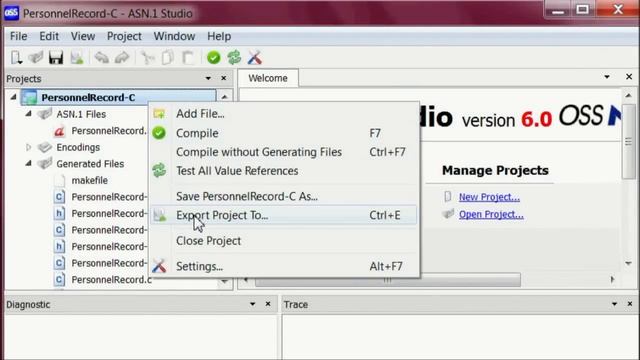Click the New Project... link

(x=489, y=197)
